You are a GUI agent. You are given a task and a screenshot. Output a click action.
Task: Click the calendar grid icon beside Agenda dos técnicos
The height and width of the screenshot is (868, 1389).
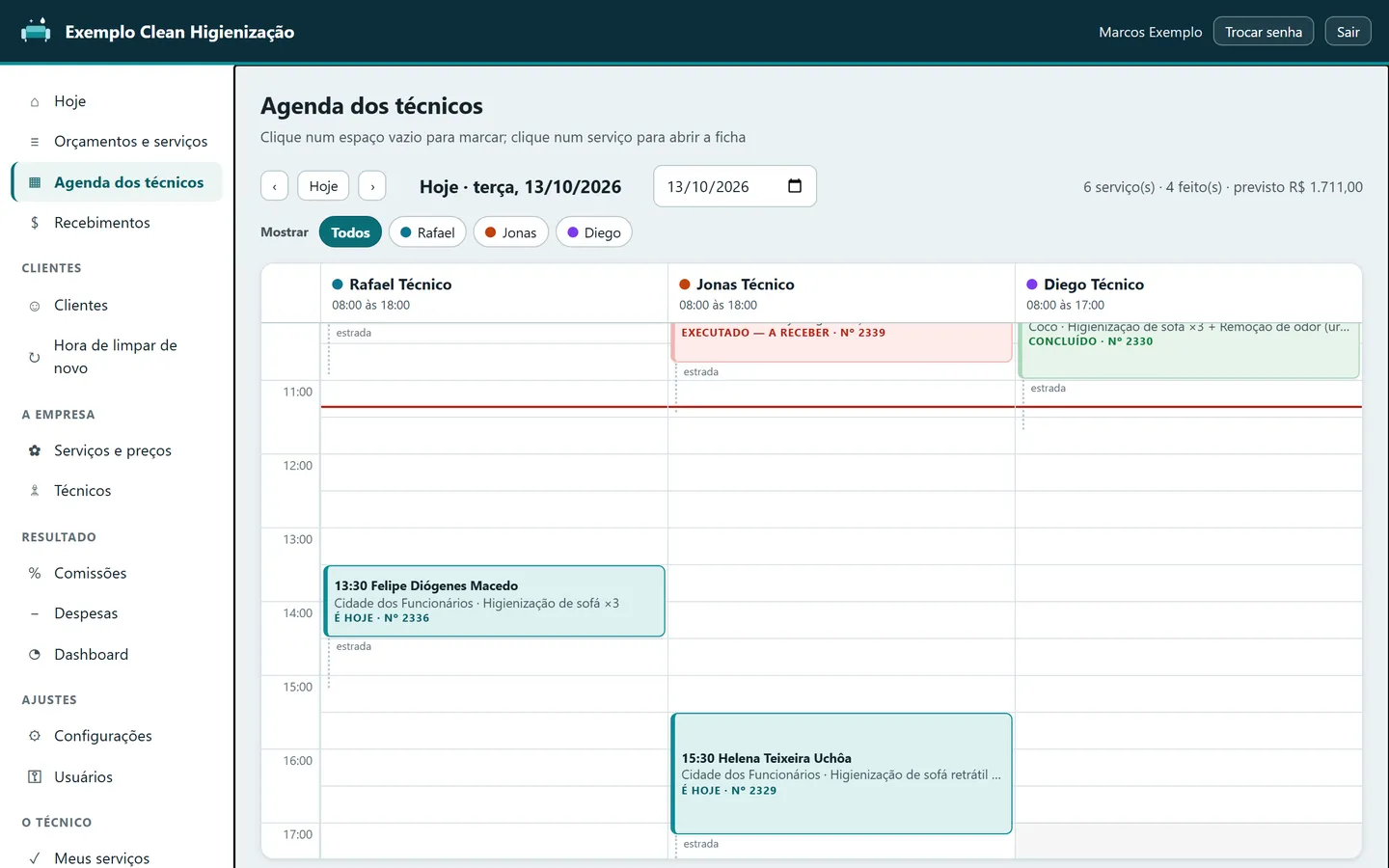[35, 182]
